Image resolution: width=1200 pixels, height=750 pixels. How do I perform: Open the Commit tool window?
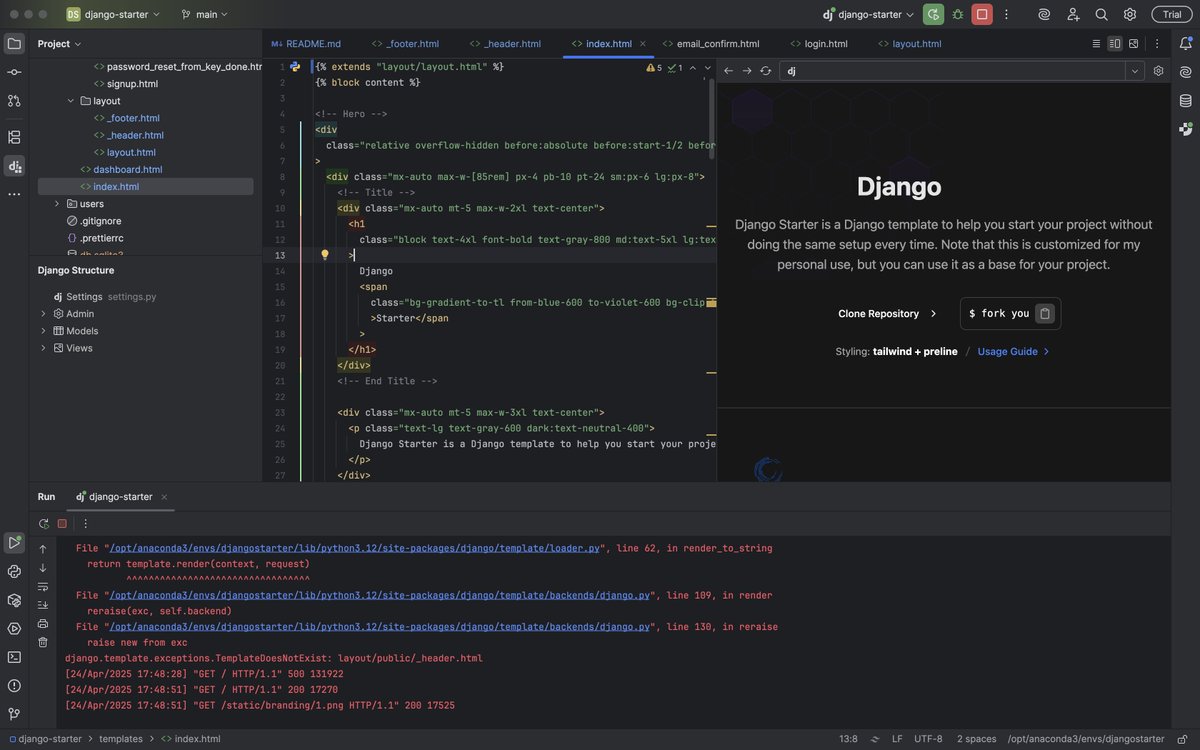[14, 72]
